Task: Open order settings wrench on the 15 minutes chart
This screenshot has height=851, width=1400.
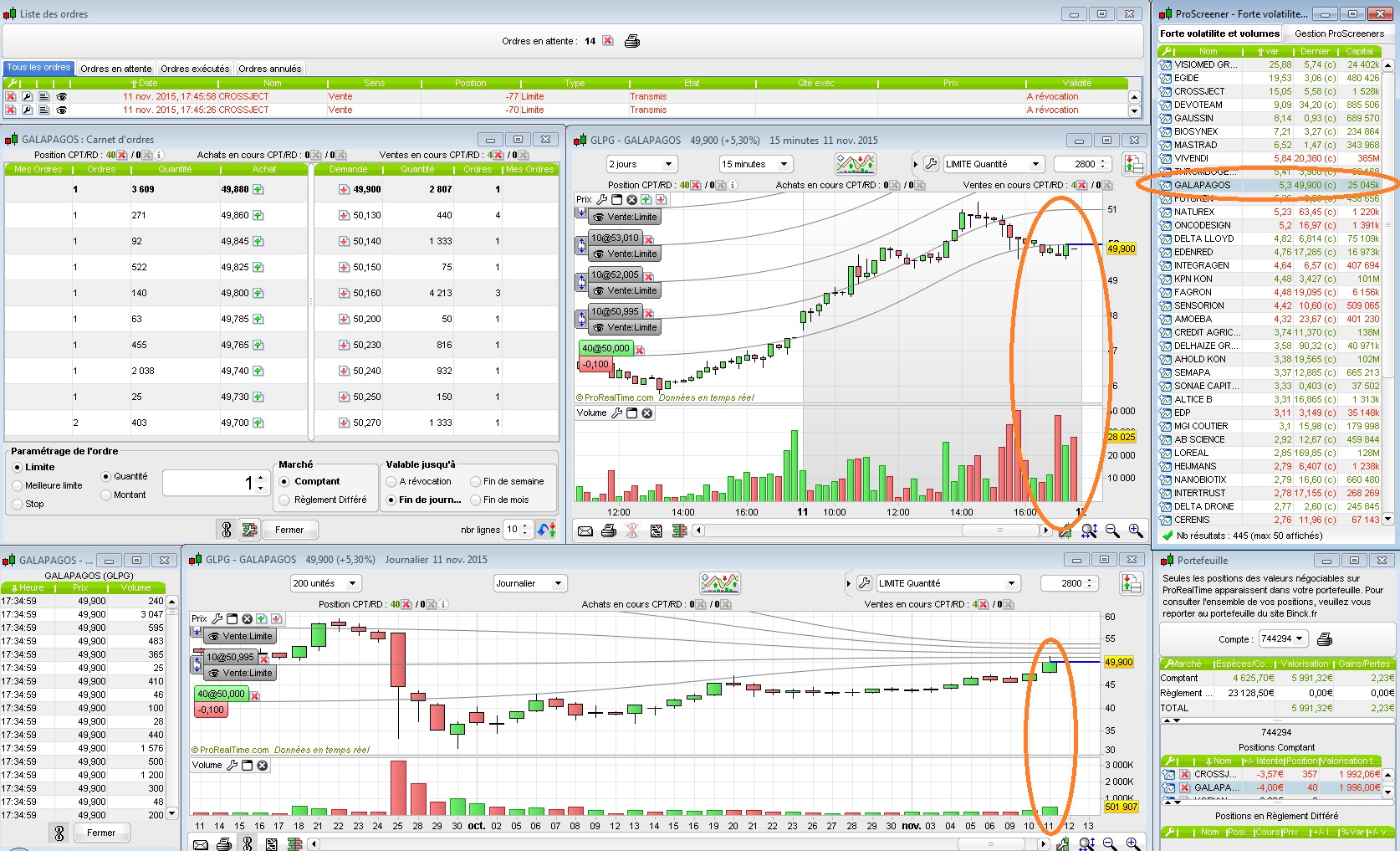Action: (931, 164)
